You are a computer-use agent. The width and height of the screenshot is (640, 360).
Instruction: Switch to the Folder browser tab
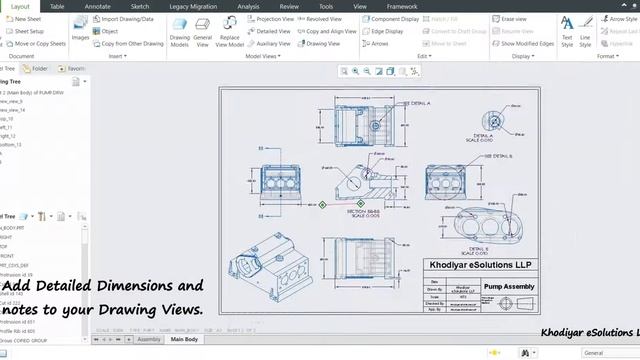click(x=36, y=69)
